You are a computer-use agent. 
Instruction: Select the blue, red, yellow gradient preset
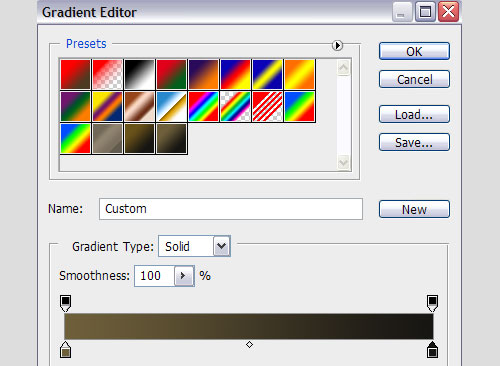click(235, 74)
